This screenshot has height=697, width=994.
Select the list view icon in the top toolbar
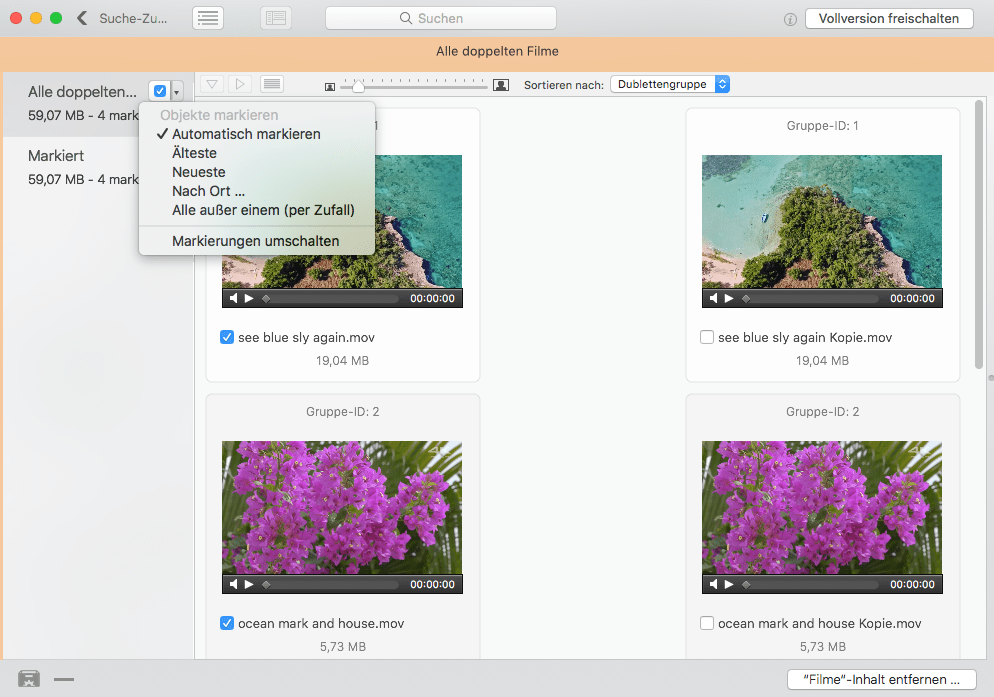tap(208, 17)
